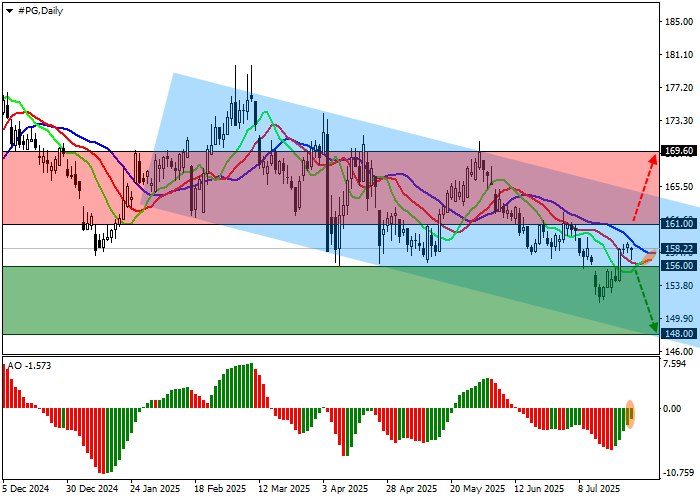Click the 161.00 price level label

pyautogui.click(x=678, y=224)
